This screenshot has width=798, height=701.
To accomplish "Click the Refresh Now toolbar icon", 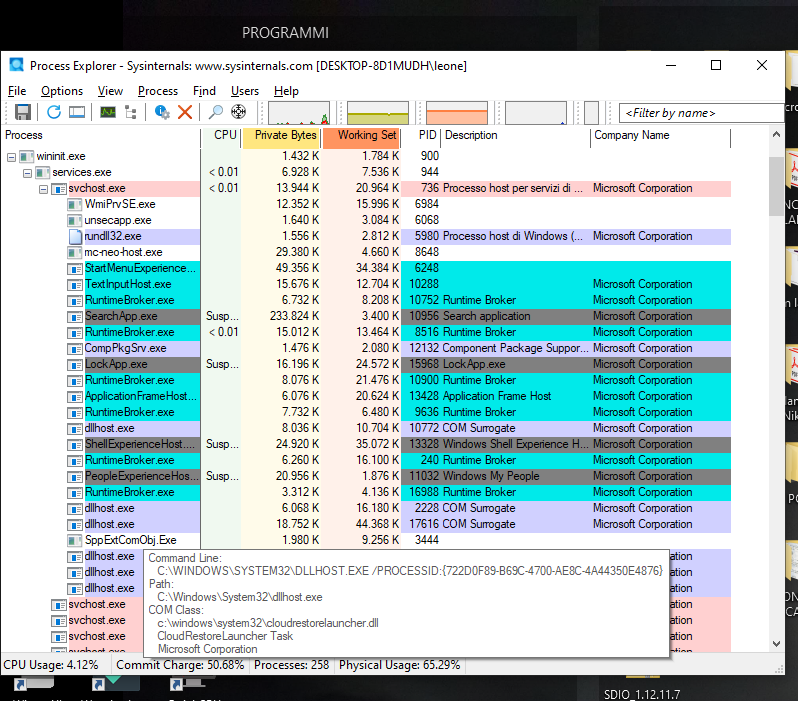I will click(x=54, y=112).
